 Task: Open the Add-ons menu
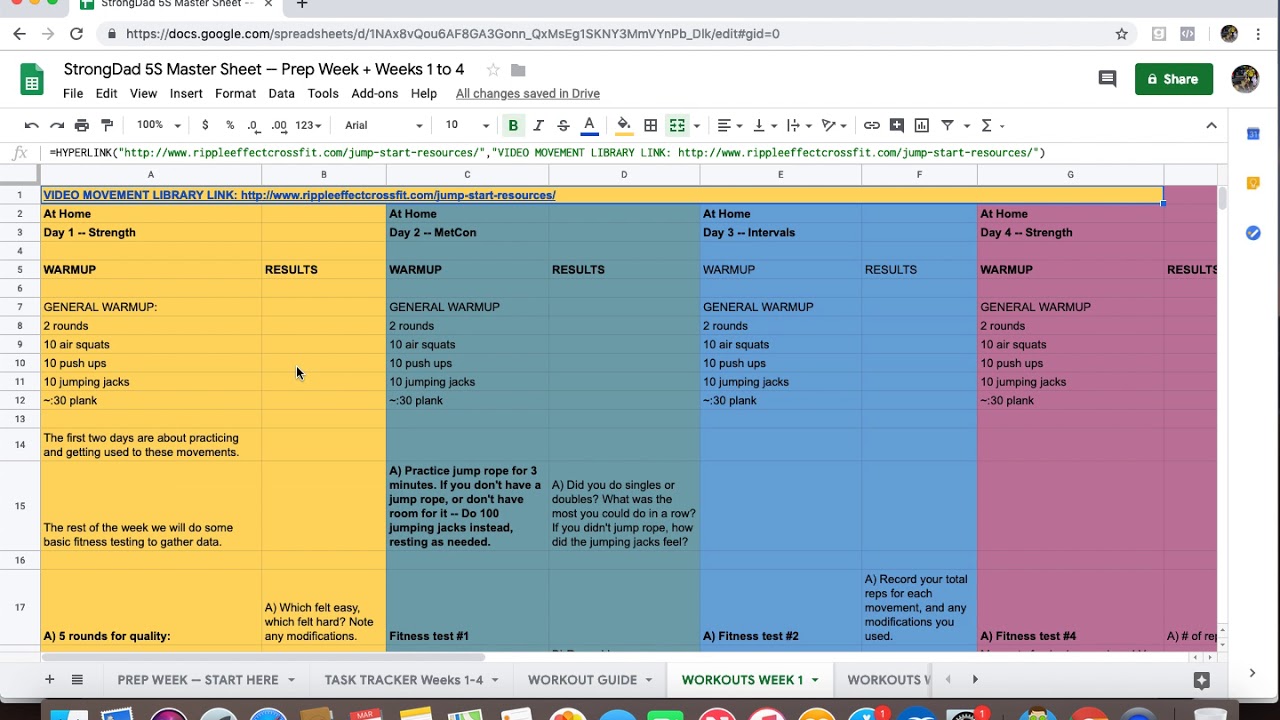pos(375,93)
